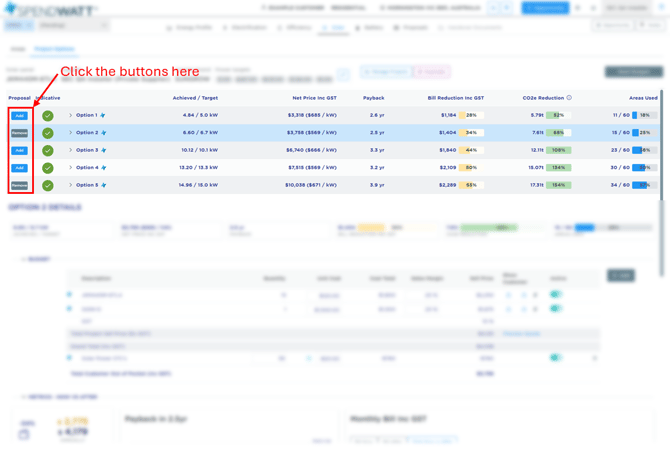Click Add button for Option 4
The image size is (670, 449).
pos(19,168)
